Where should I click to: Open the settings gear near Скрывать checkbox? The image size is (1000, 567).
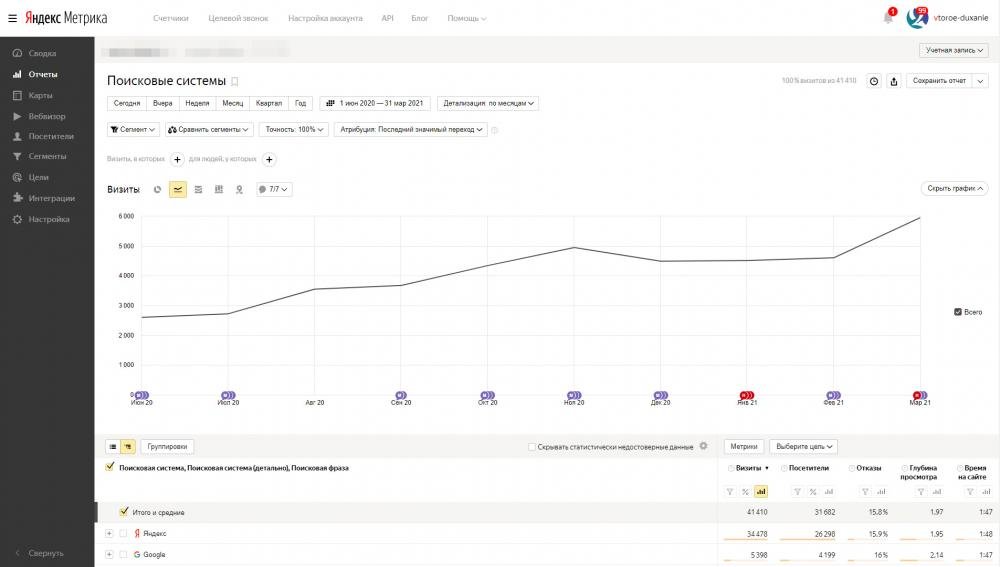[703, 446]
